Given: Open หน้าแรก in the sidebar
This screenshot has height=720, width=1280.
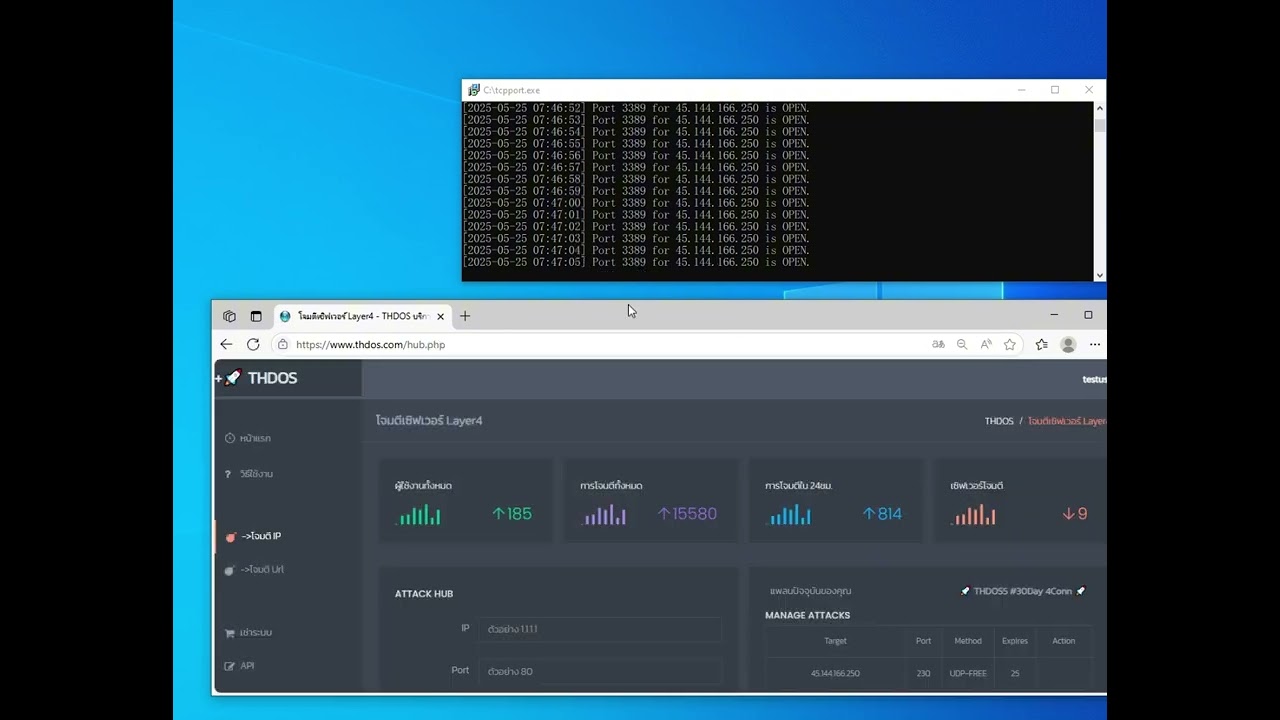Looking at the screenshot, I should pyautogui.click(x=248, y=438).
